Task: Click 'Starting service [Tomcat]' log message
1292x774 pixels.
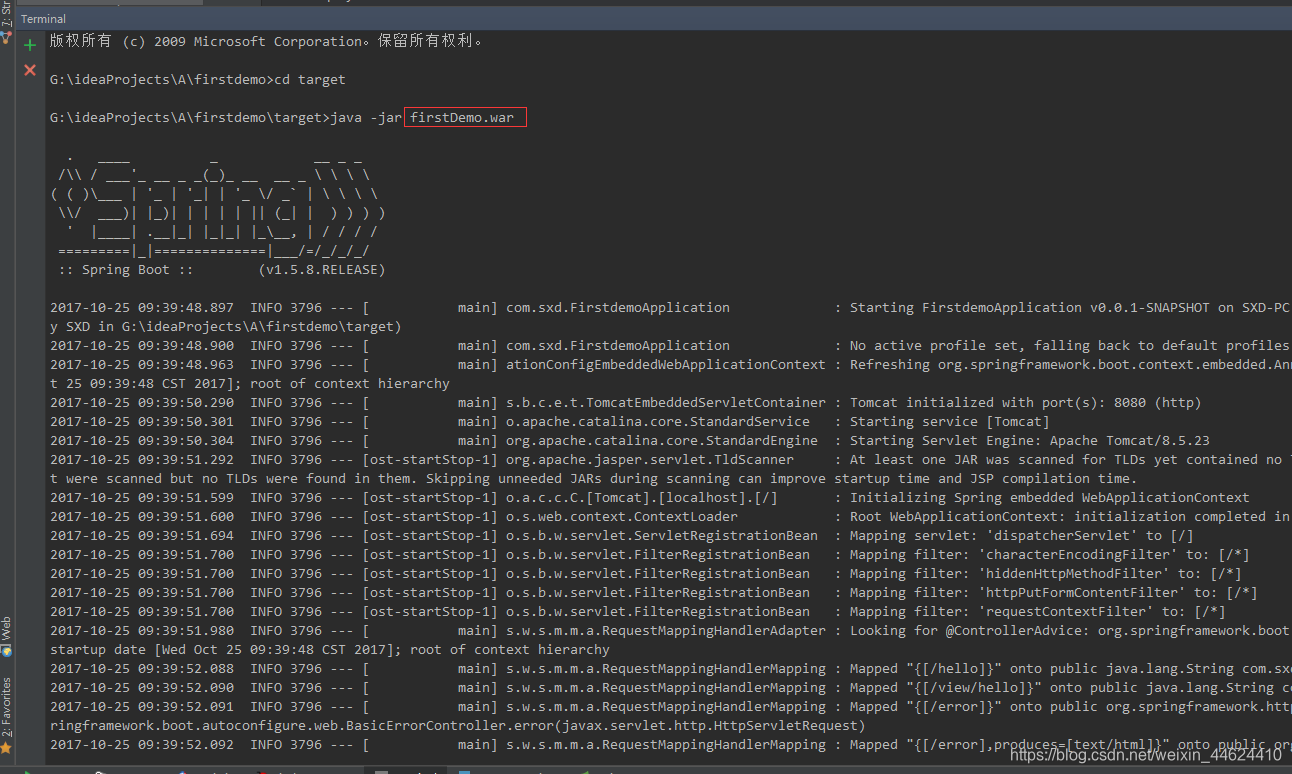Action: (x=950, y=422)
